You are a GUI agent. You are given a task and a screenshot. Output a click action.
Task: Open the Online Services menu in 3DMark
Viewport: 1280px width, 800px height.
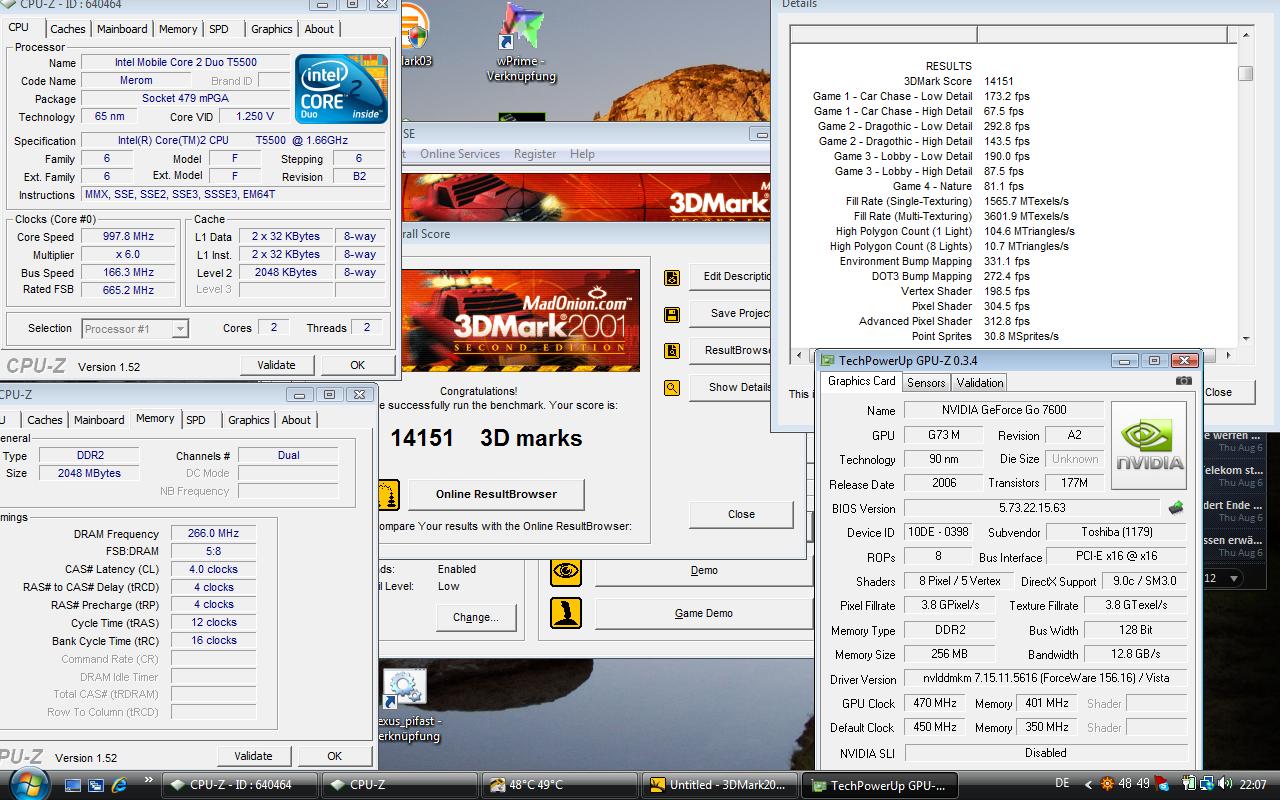click(x=460, y=154)
